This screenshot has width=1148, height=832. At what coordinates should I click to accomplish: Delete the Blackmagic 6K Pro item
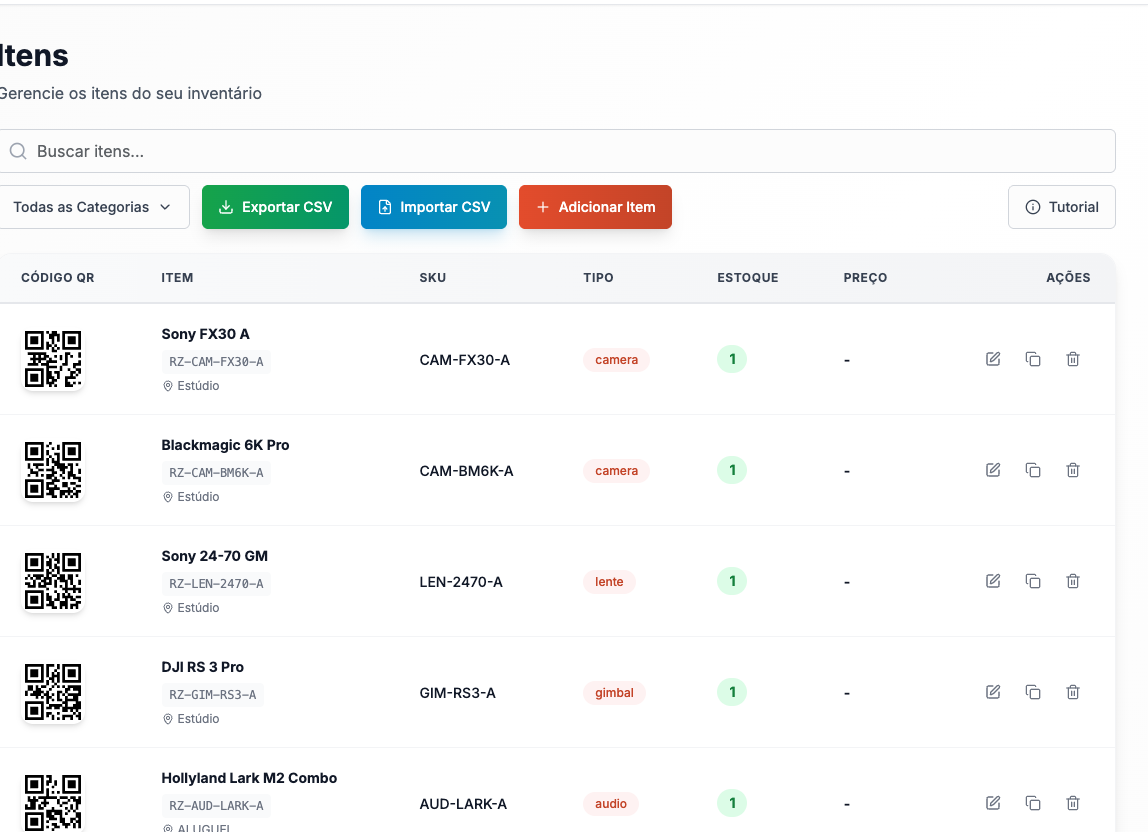pyautogui.click(x=1073, y=470)
